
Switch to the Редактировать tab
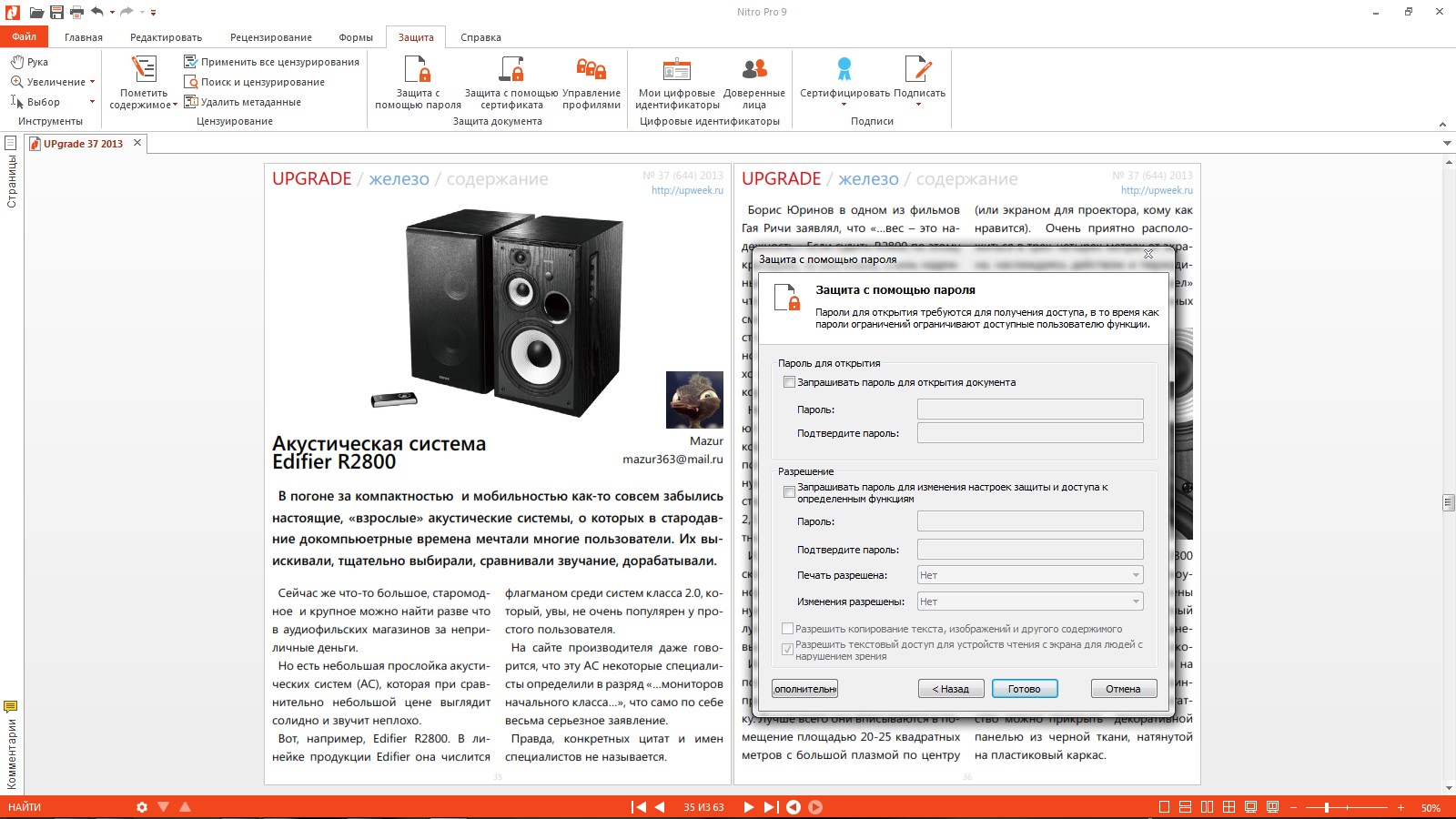[166, 37]
